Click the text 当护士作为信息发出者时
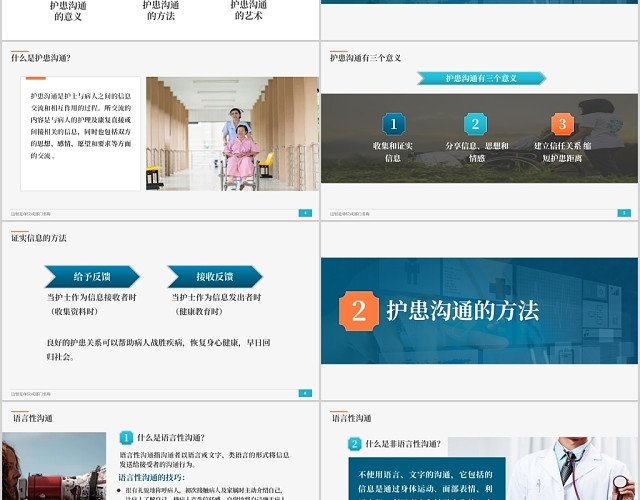 point(216,297)
